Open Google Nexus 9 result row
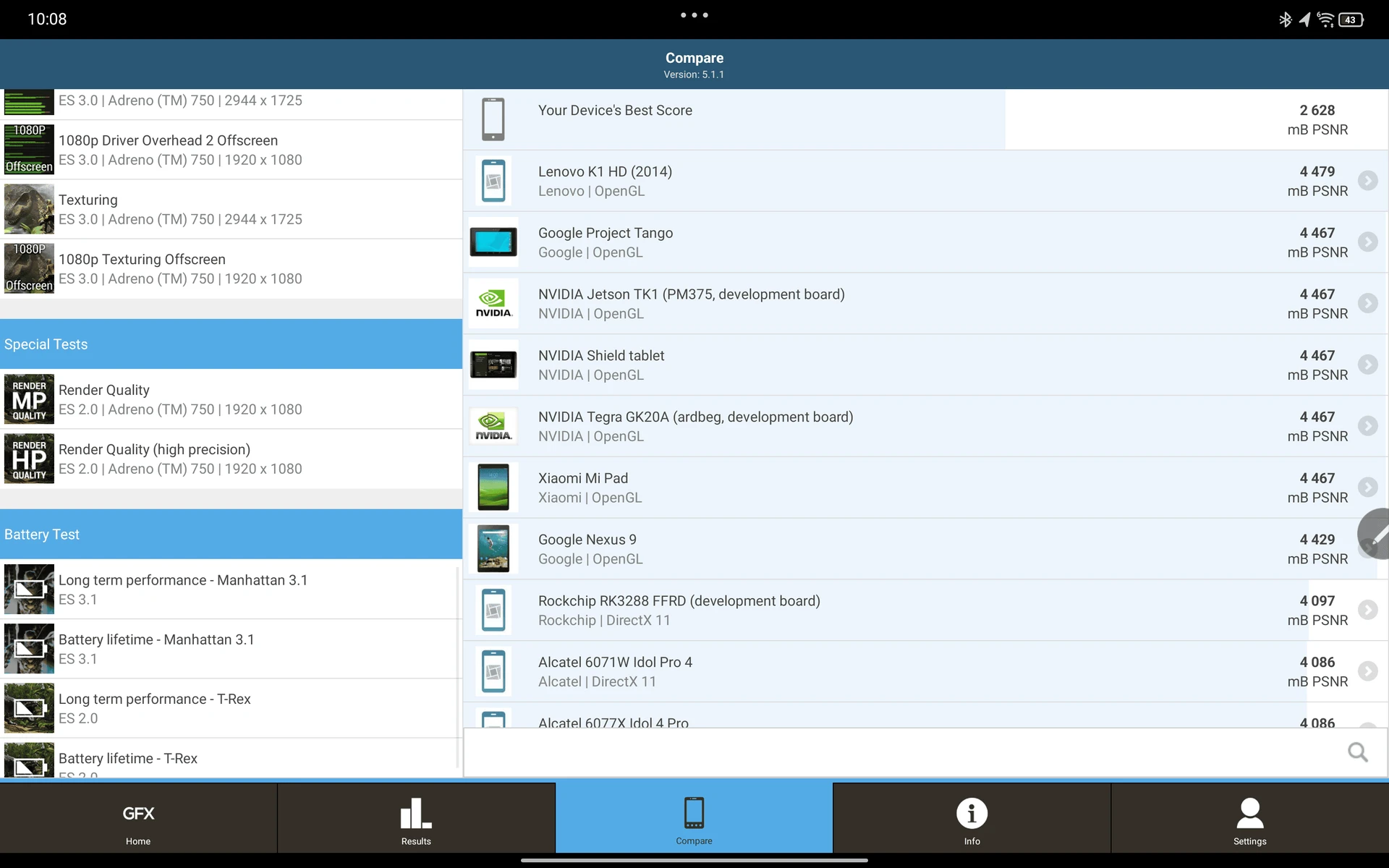 925,549
